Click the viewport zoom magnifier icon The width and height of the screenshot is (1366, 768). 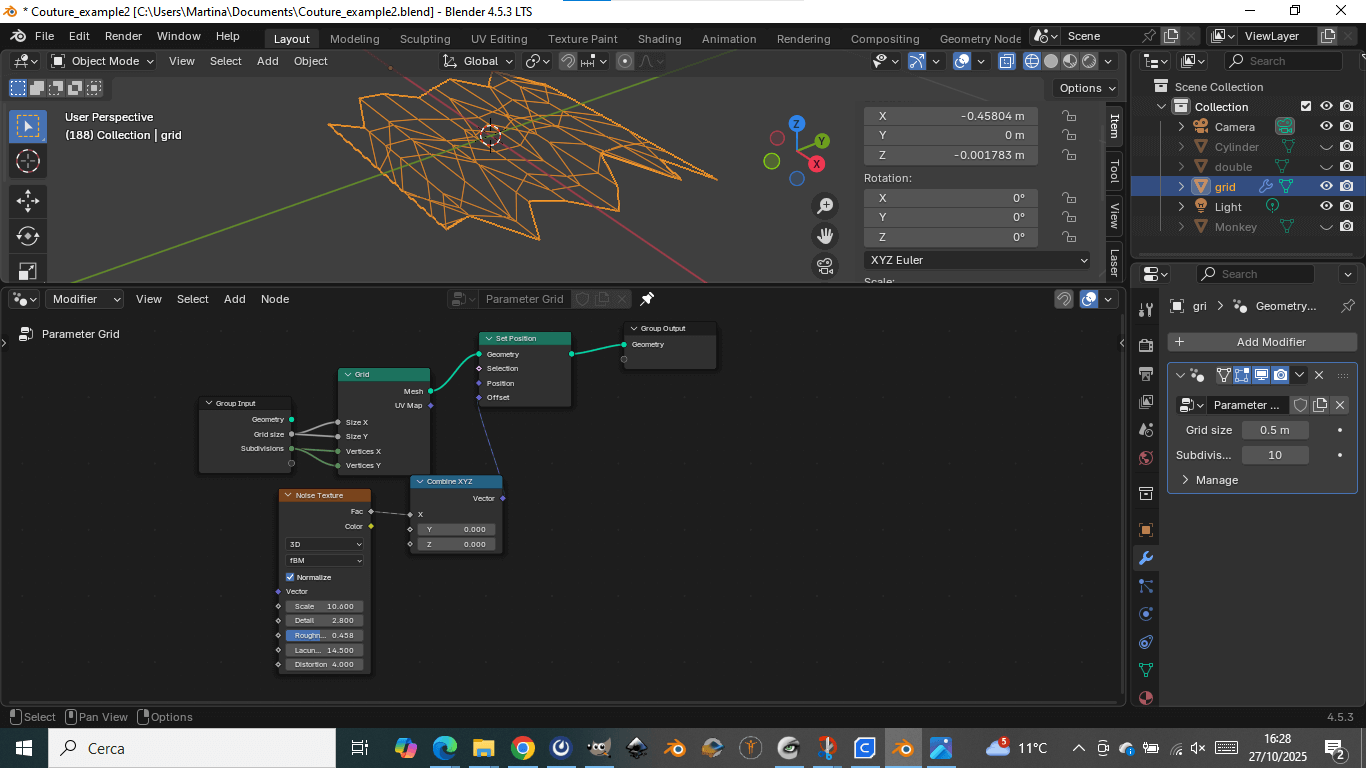(x=825, y=206)
